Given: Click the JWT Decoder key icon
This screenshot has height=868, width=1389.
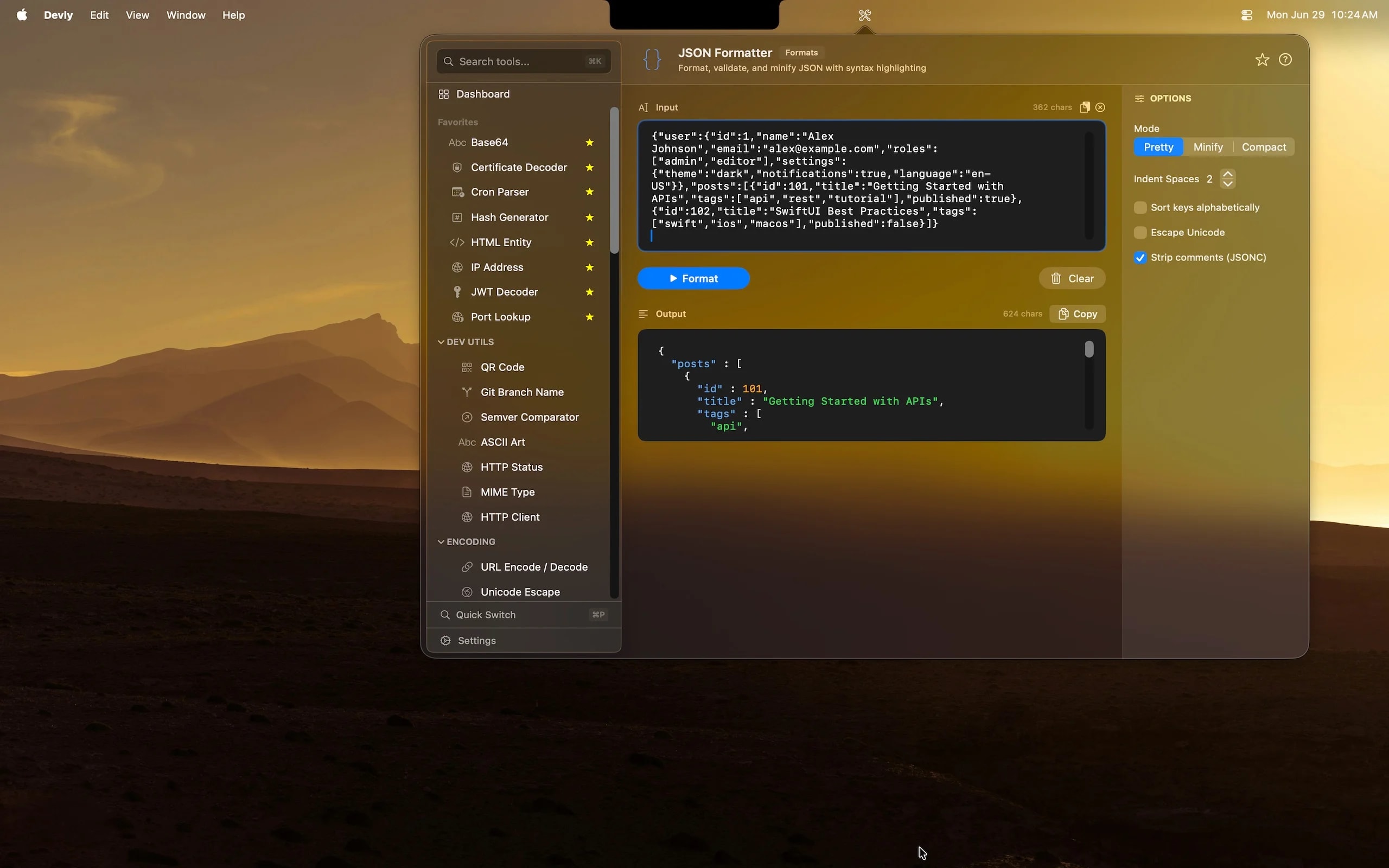Looking at the screenshot, I should [x=457, y=292].
